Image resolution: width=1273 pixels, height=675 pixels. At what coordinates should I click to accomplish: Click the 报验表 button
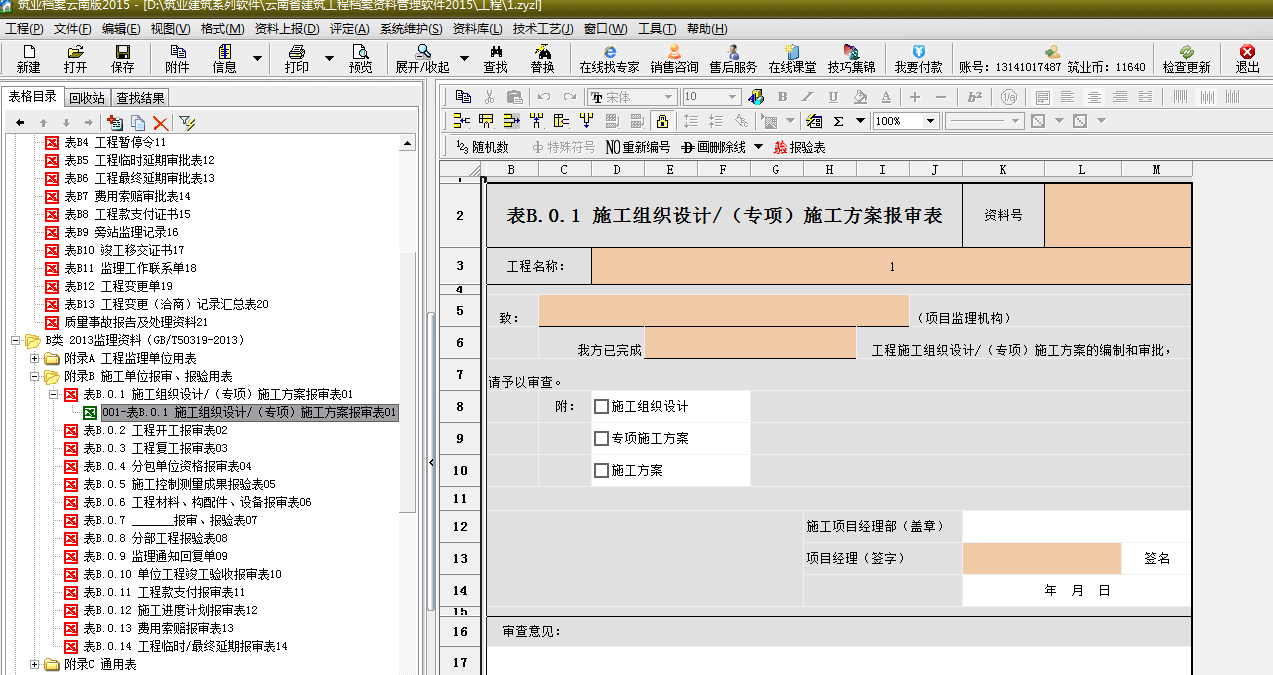(x=800, y=147)
